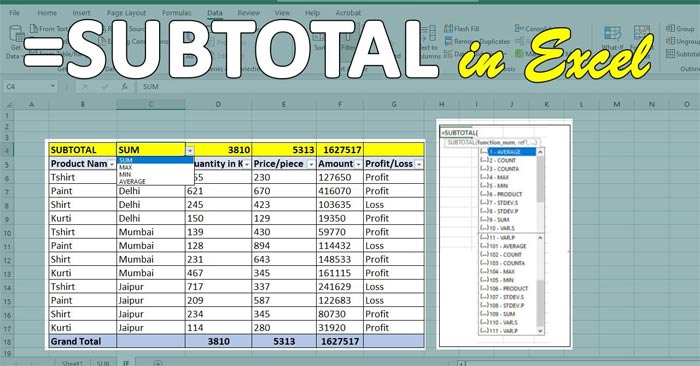Select '4 - MAX' function_num option
The height and width of the screenshot is (366, 700).
click(508, 178)
